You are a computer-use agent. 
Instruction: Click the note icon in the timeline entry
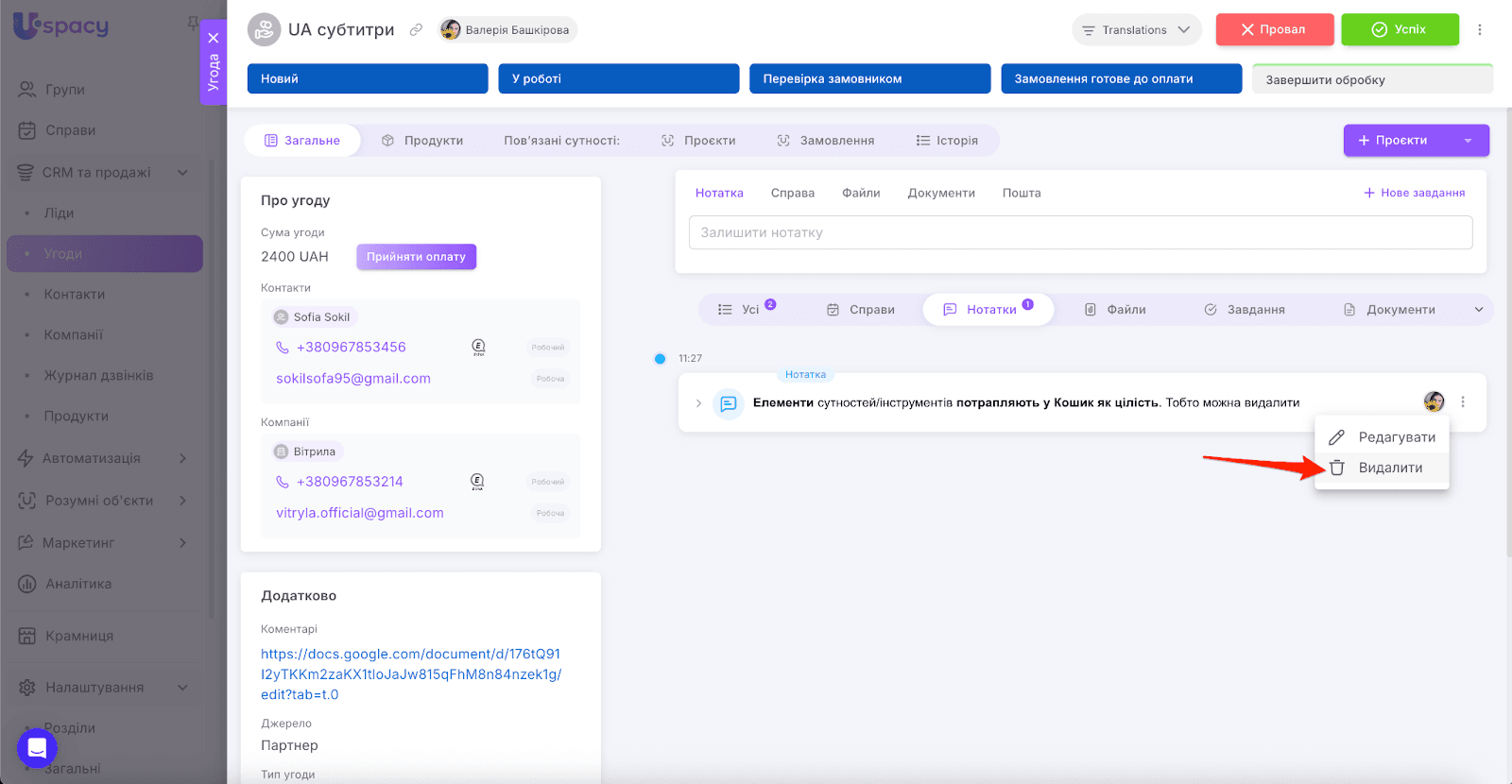(728, 403)
